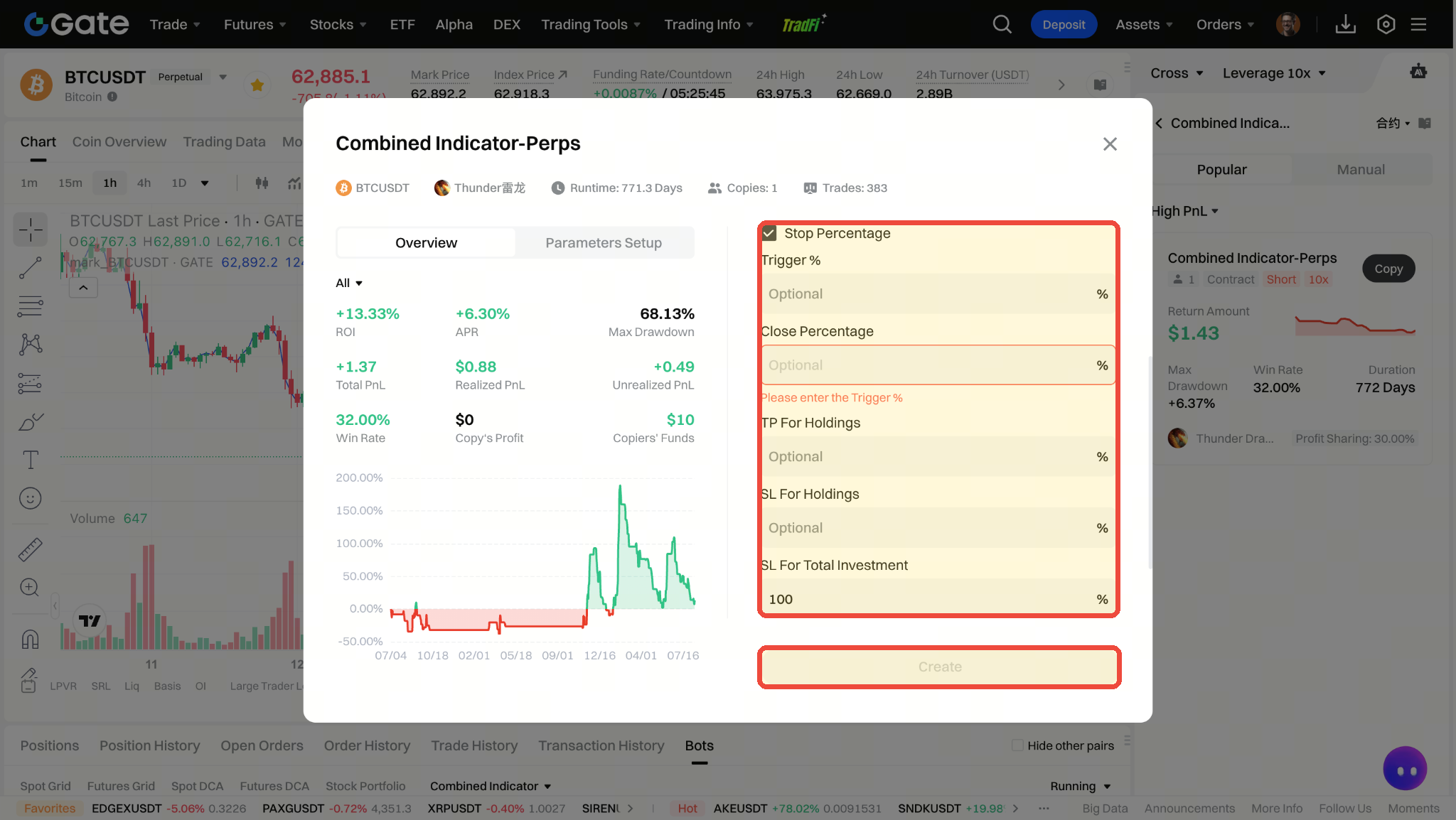Open the High PnL sort dropdown

pyautogui.click(x=1184, y=211)
